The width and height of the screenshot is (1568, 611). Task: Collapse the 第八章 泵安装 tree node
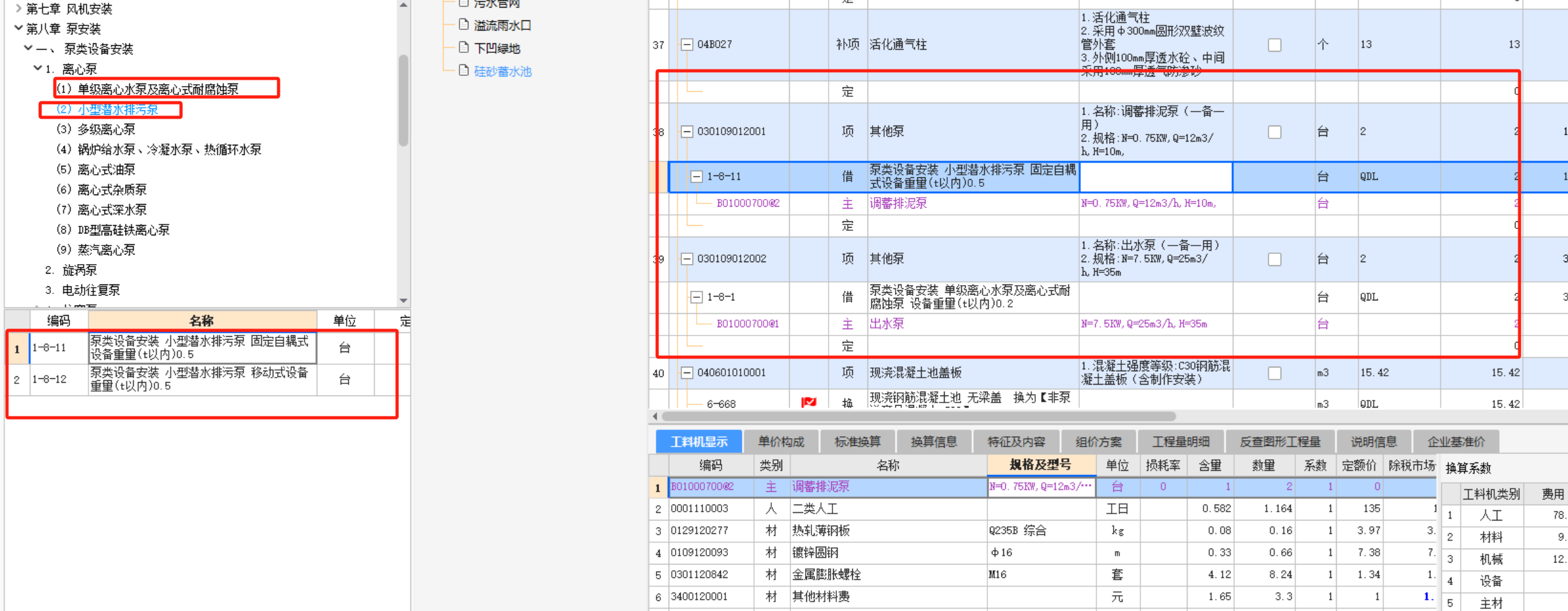pos(18,28)
